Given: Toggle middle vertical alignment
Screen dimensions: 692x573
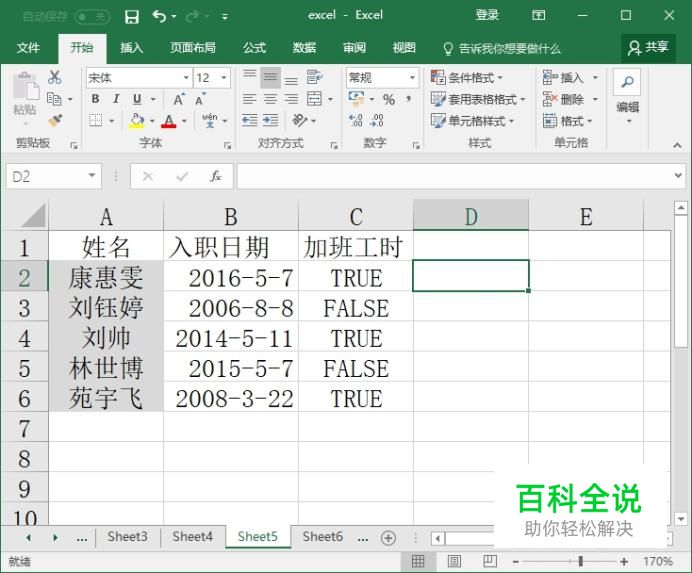Looking at the screenshot, I should coord(270,78).
